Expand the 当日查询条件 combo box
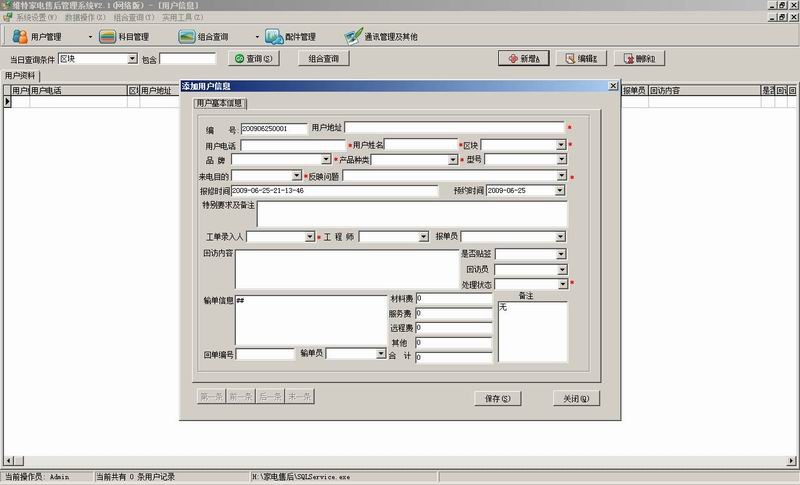The height and width of the screenshot is (485, 800). pyautogui.click(x=133, y=60)
